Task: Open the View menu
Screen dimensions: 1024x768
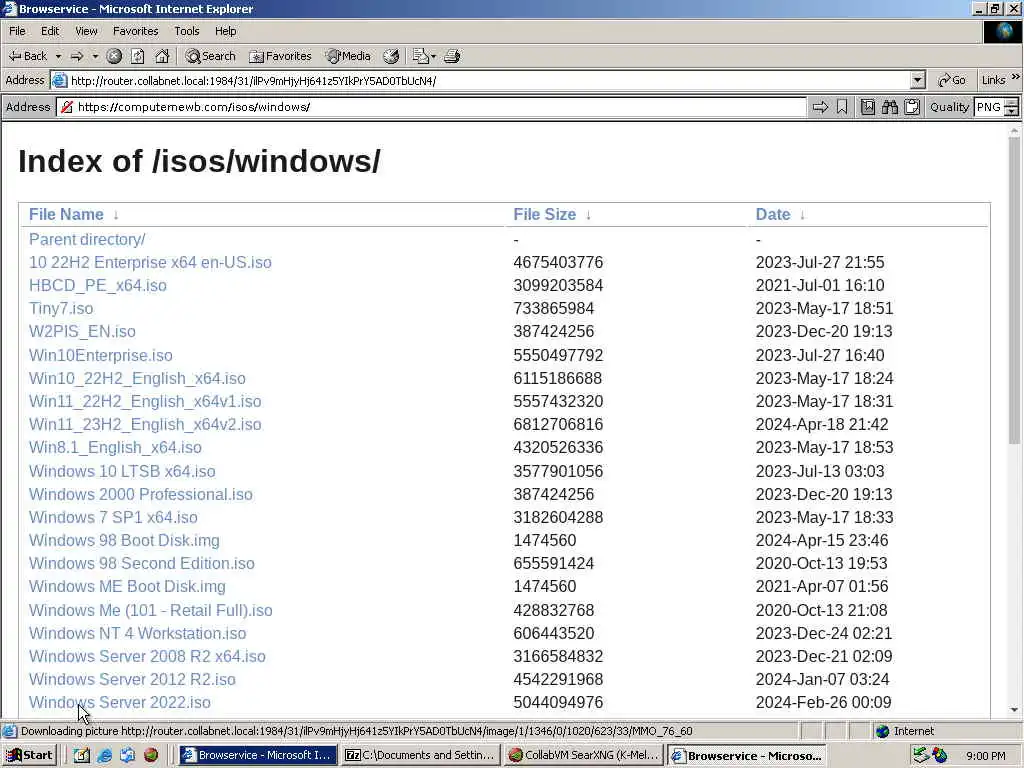Action: pyautogui.click(x=86, y=31)
